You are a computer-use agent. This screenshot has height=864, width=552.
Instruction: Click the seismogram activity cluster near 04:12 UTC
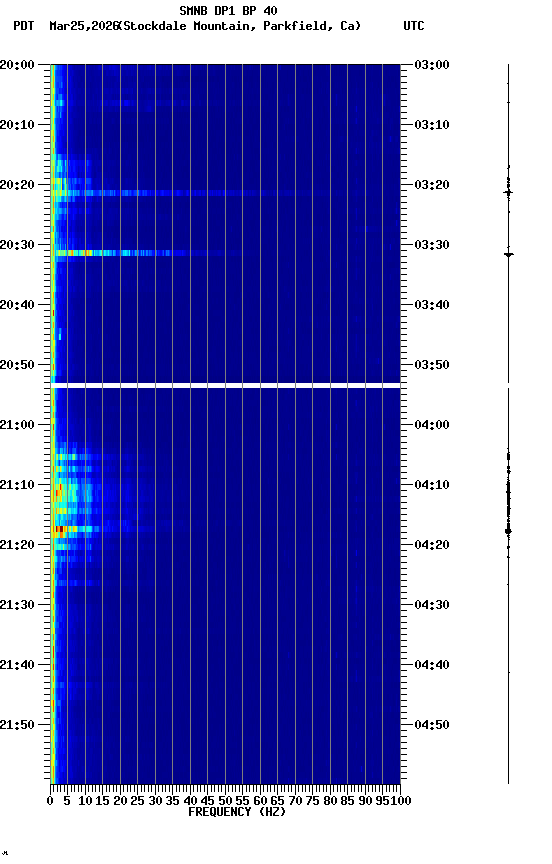pyautogui.click(x=508, y=499)
